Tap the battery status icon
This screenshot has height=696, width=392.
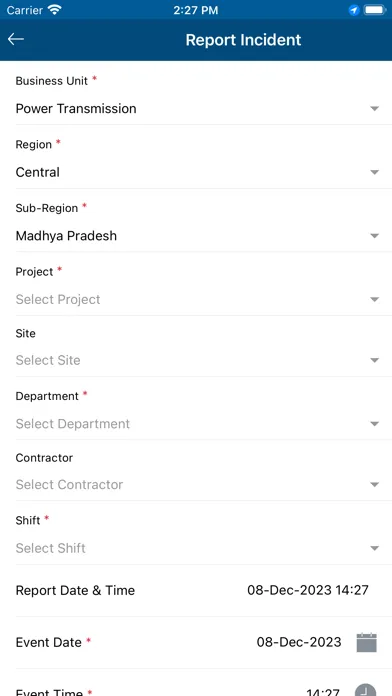click(375, 10)
